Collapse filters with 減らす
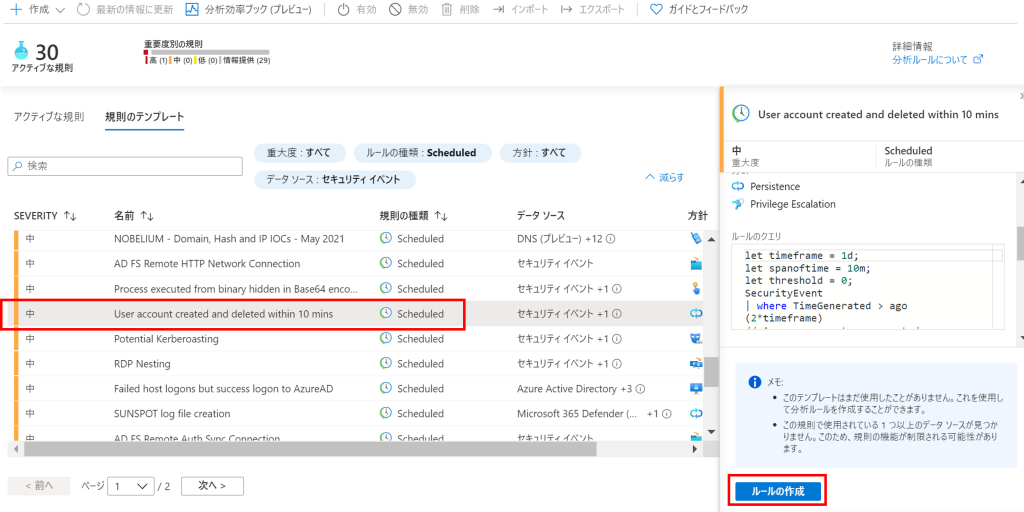Image resolution: width=1024 pixels, height=512 pixels. [665, 177]
